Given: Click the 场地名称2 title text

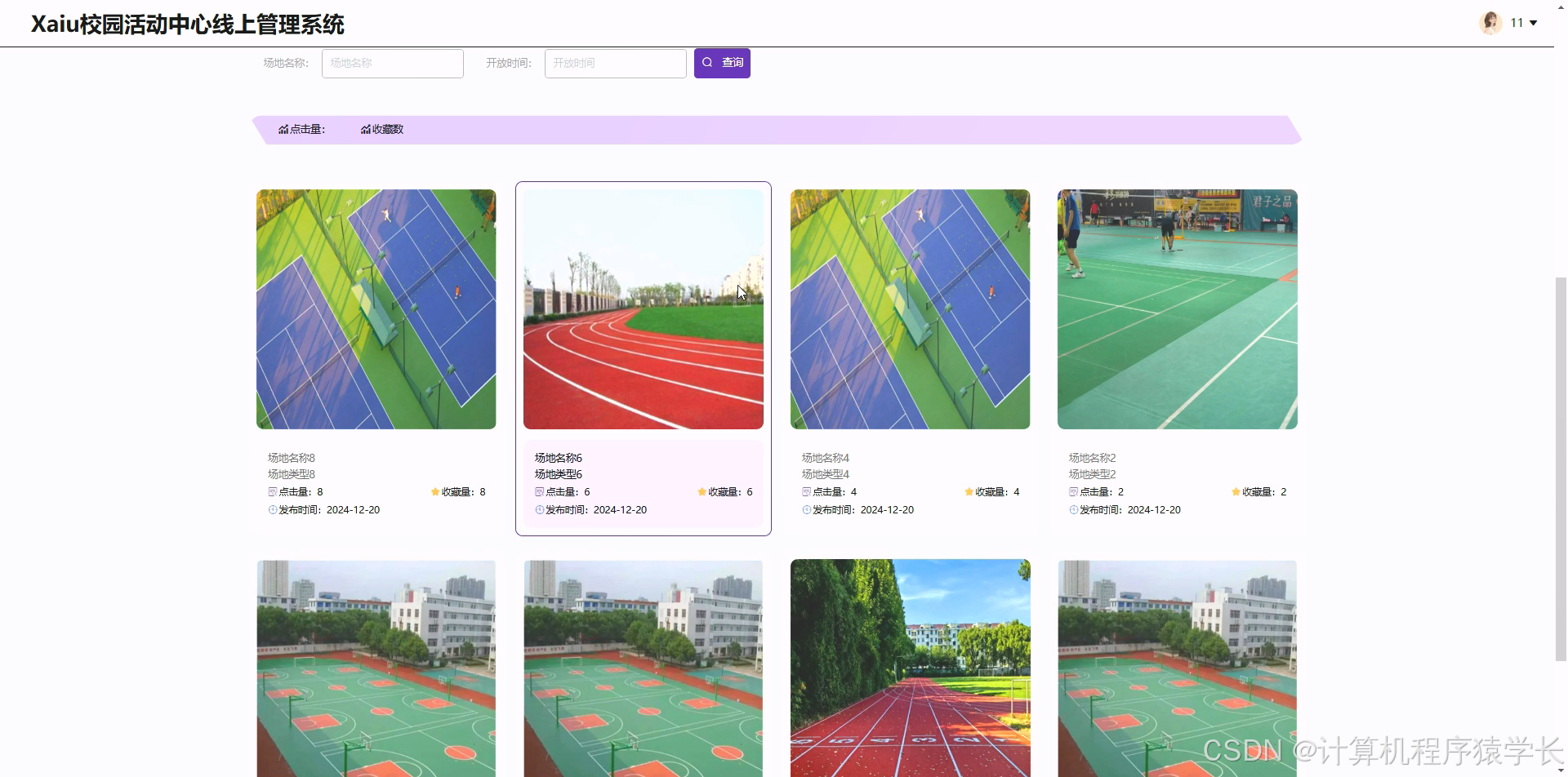Looking at the screenshot, I should pos(1093,458).
